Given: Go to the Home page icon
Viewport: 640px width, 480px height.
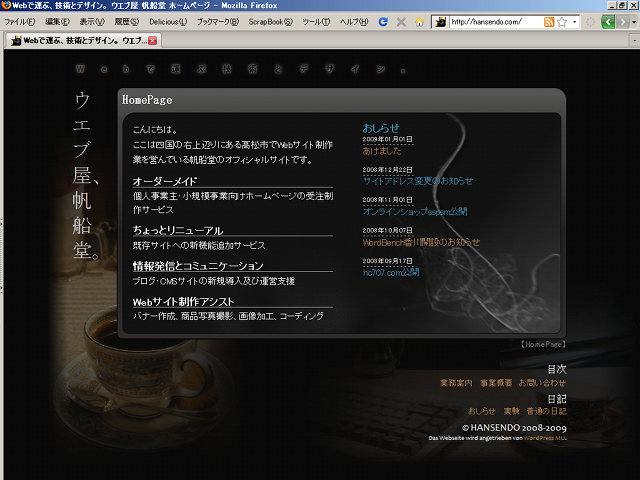Looking at the screenshot, I should [x=420, y=22].
